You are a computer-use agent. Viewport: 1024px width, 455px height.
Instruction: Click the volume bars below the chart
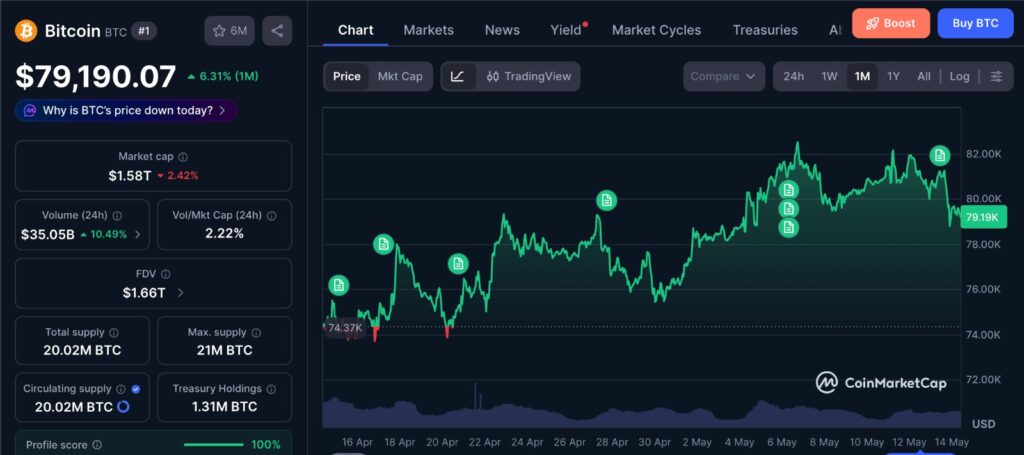641,411
